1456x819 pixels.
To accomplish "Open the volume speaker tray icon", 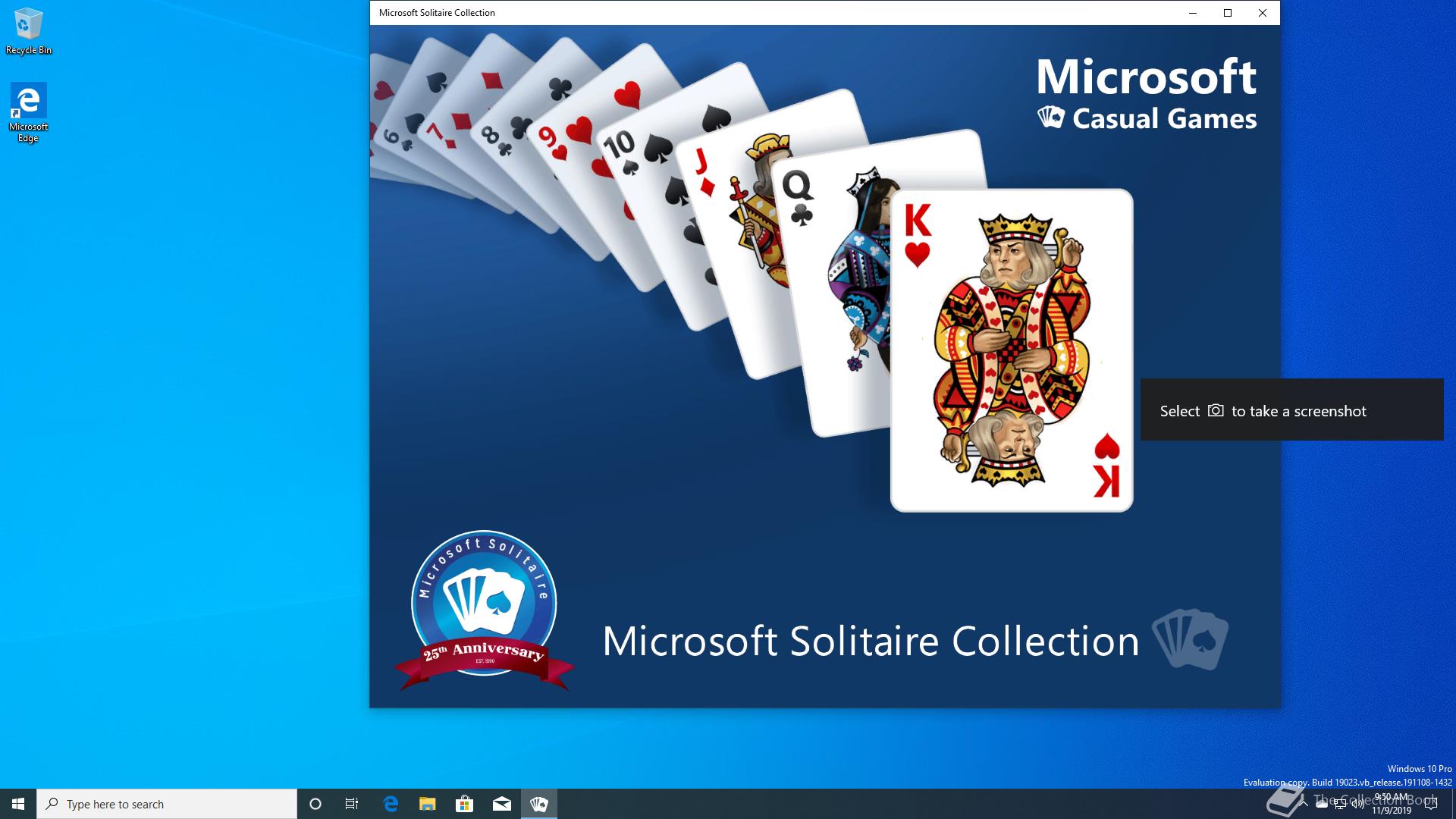I will coord(1358,804).
